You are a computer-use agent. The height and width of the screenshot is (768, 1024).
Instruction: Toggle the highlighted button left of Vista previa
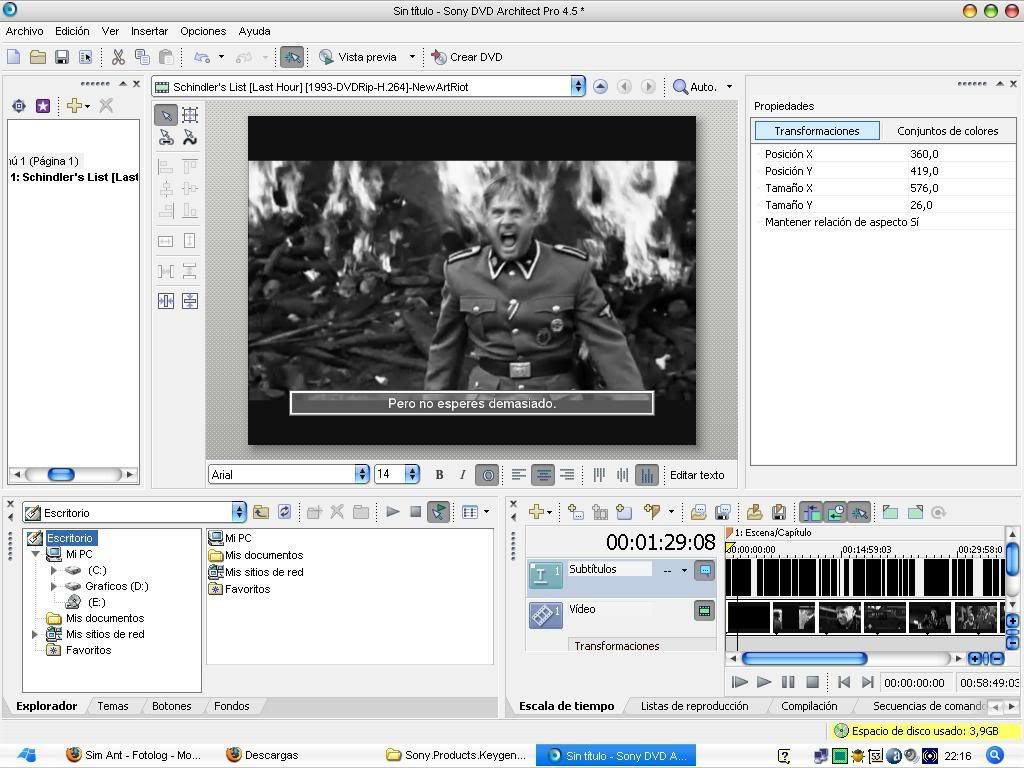292,57
